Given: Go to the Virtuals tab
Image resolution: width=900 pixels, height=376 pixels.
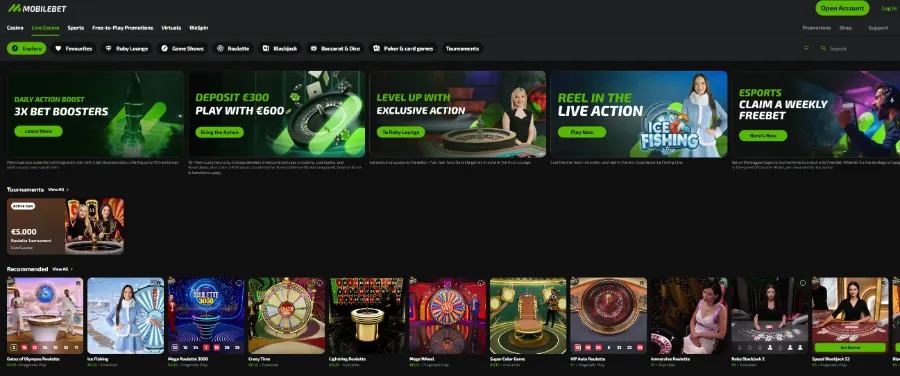Looking at the screenshot, I should pos(171,28).
